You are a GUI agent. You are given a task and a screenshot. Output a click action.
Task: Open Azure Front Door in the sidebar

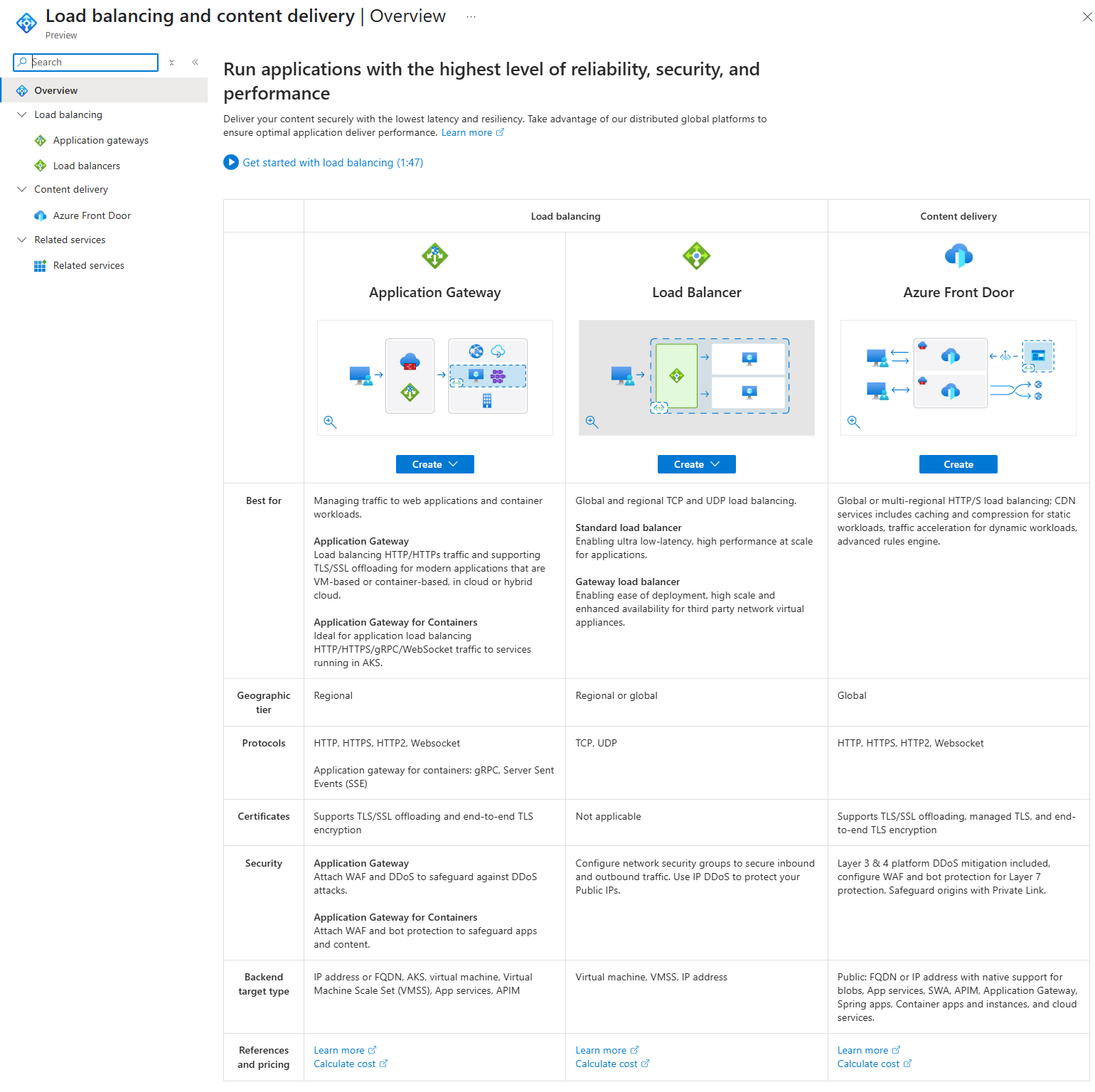point(92,215)
